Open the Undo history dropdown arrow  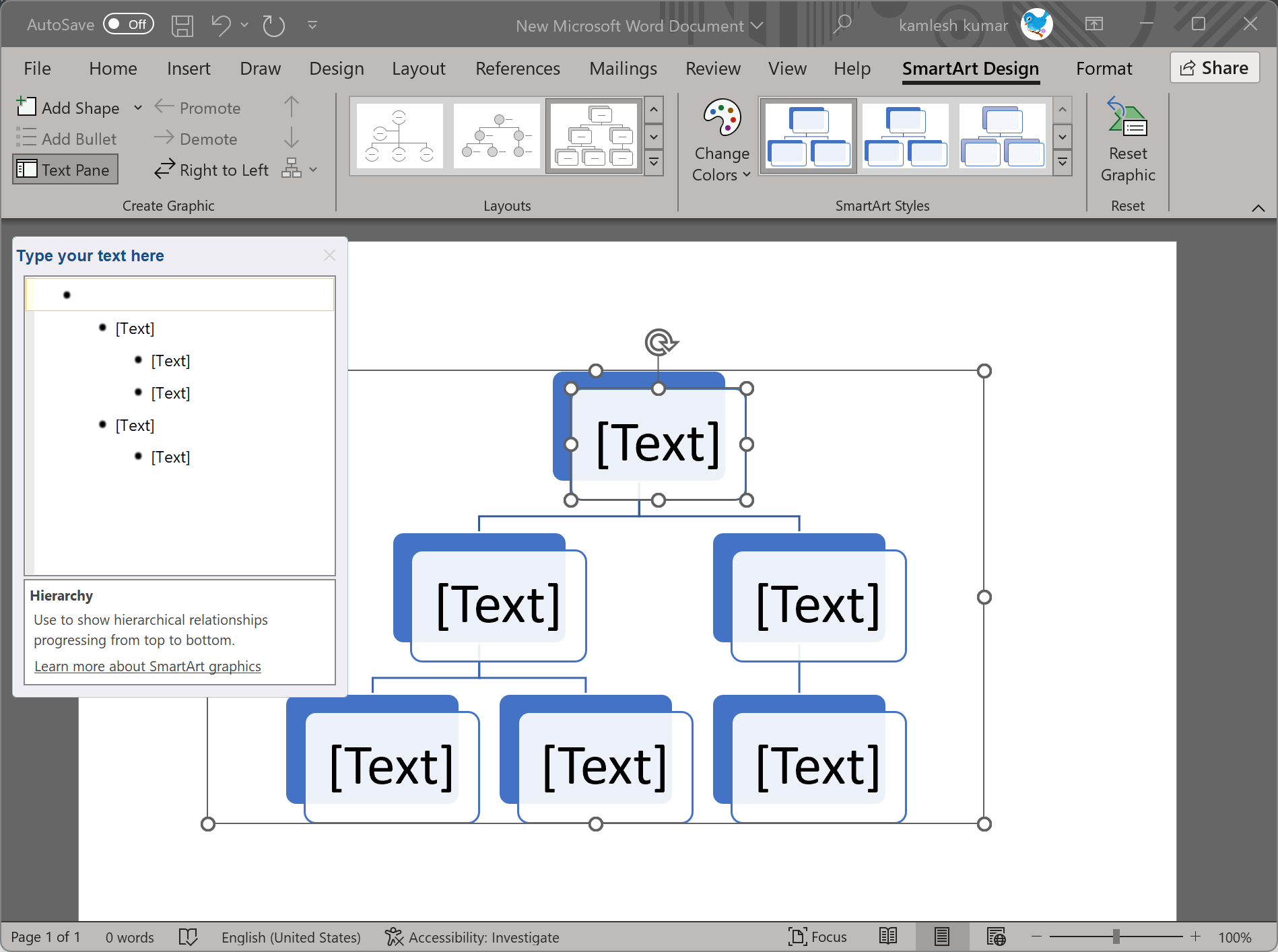[x=244, y=25]
